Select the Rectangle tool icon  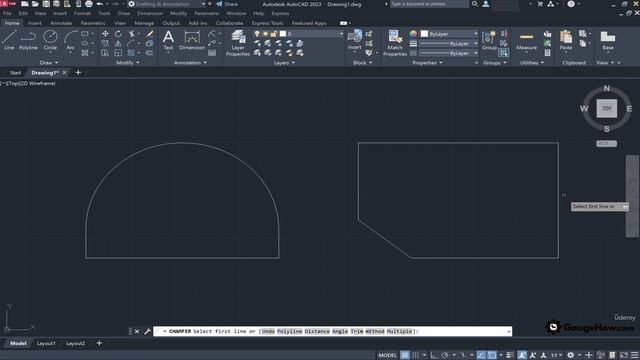click(x=85, y=34)
